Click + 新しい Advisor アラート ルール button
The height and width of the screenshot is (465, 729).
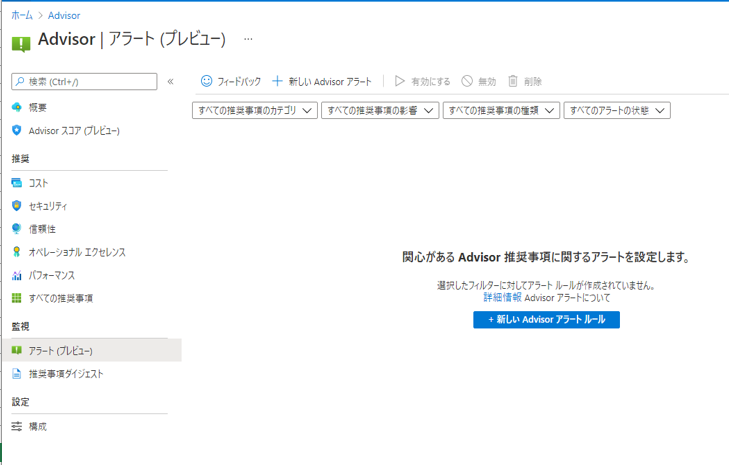pyautogui.click(x=546, y=319)
